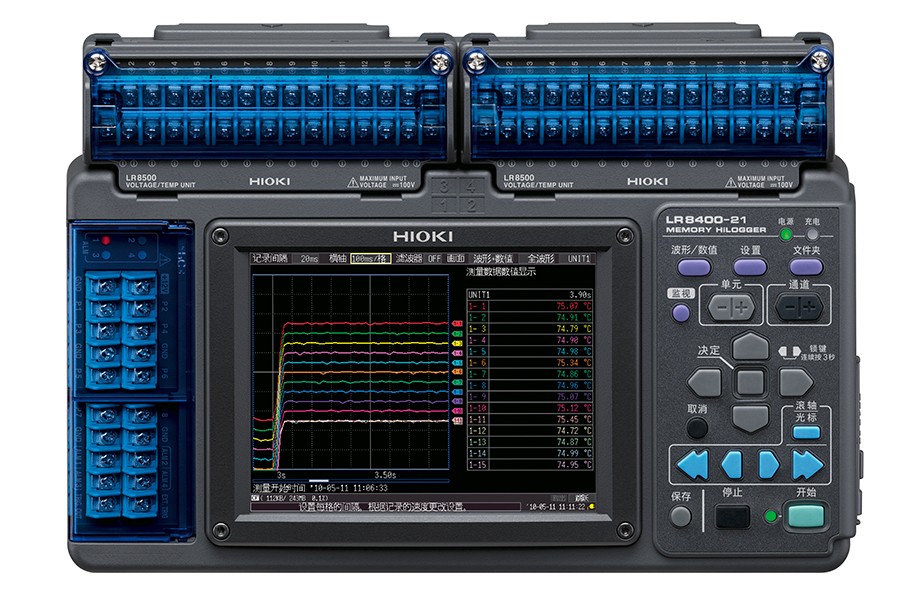Tap the round 监视 monitor button

pos(681,313)
